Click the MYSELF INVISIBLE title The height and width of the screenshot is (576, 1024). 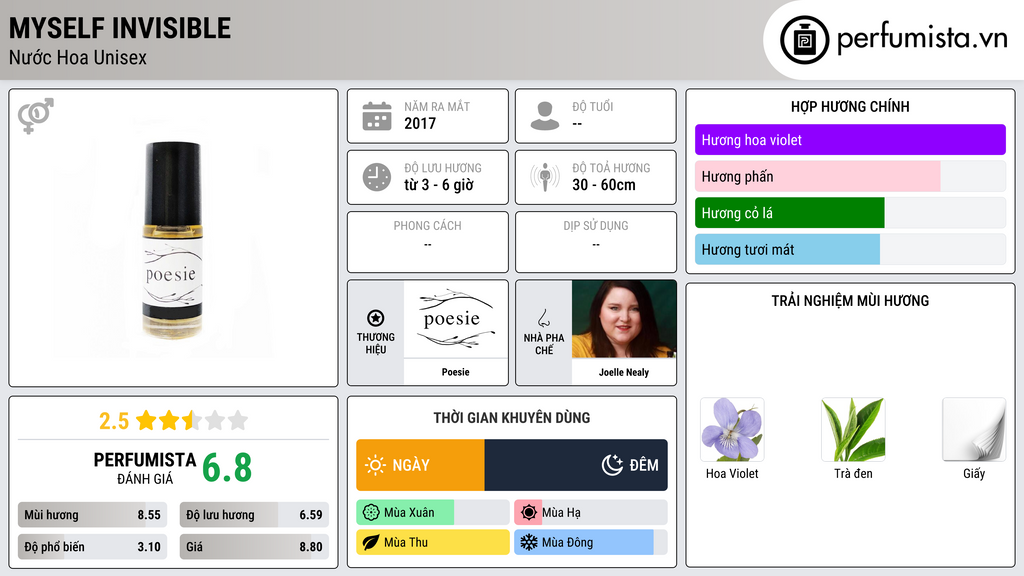120,28
